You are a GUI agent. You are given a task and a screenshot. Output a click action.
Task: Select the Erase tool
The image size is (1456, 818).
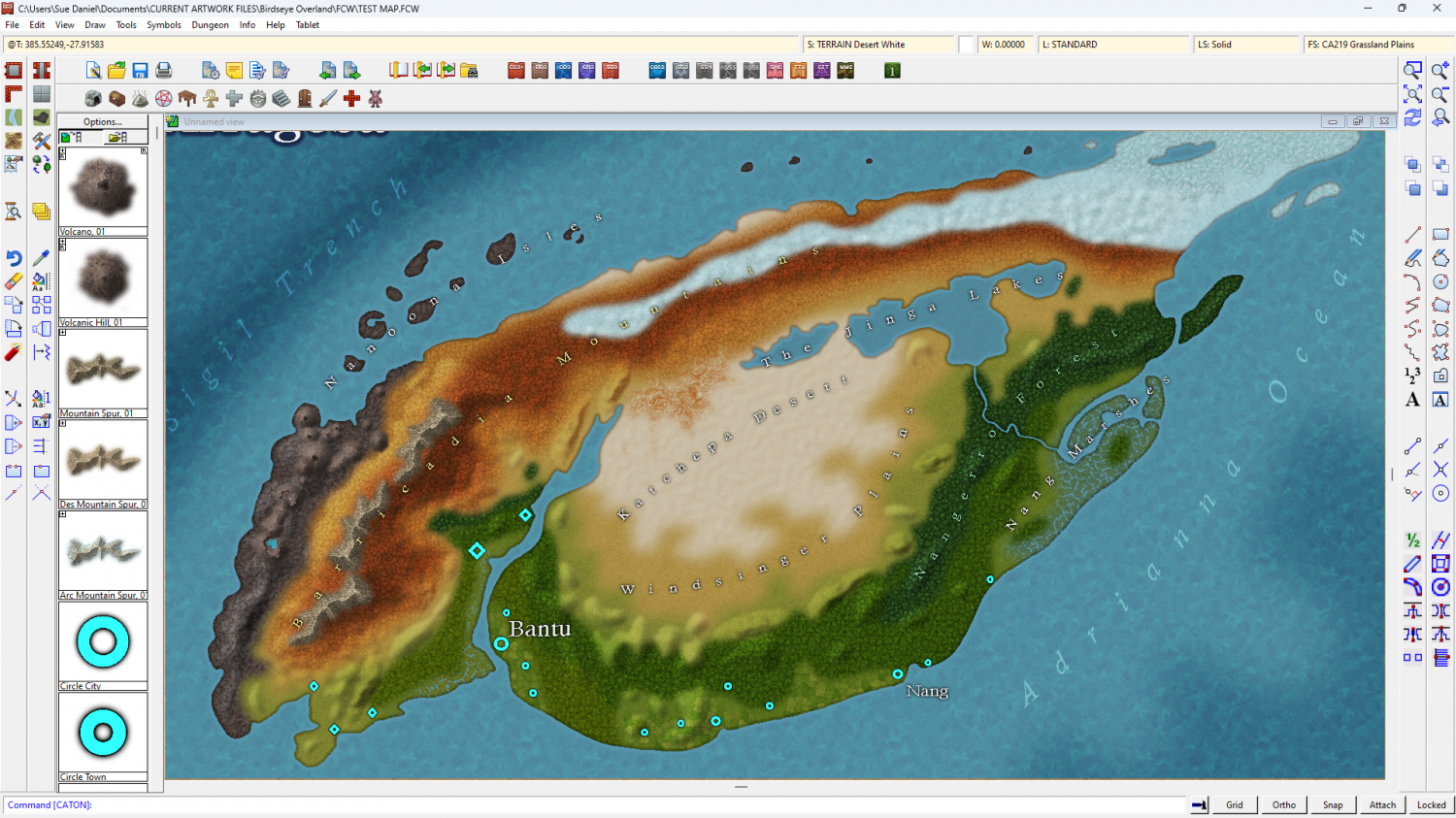[x=14, y=281]
